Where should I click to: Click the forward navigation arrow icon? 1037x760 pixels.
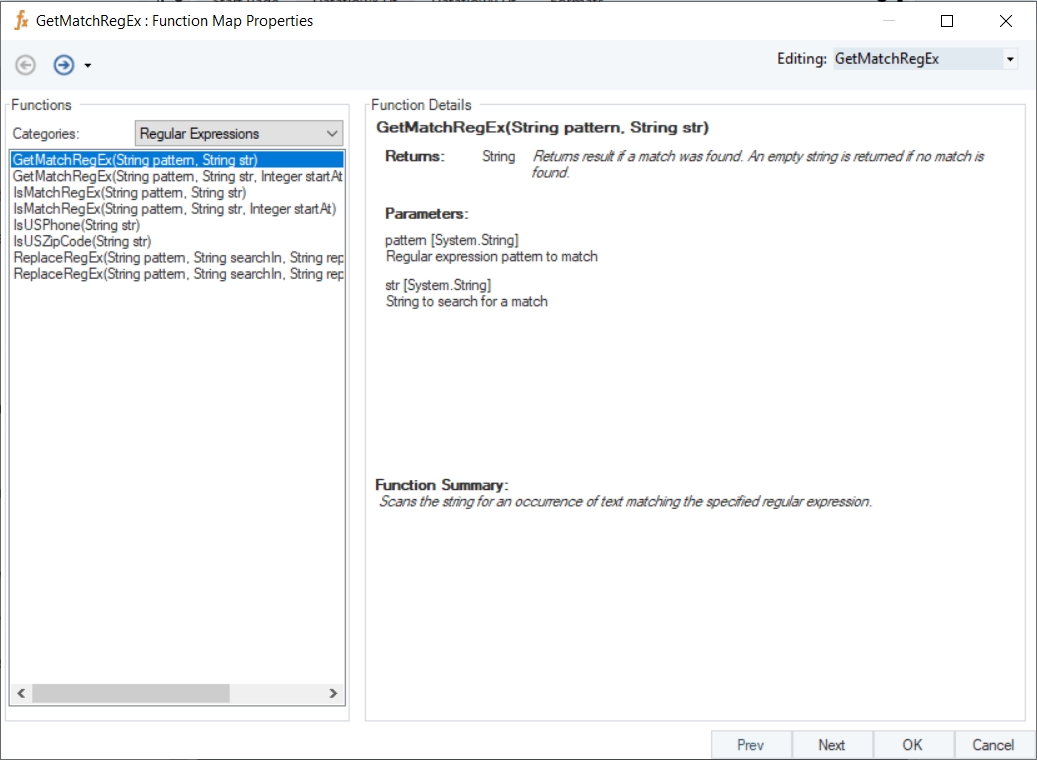click(64, 65)
